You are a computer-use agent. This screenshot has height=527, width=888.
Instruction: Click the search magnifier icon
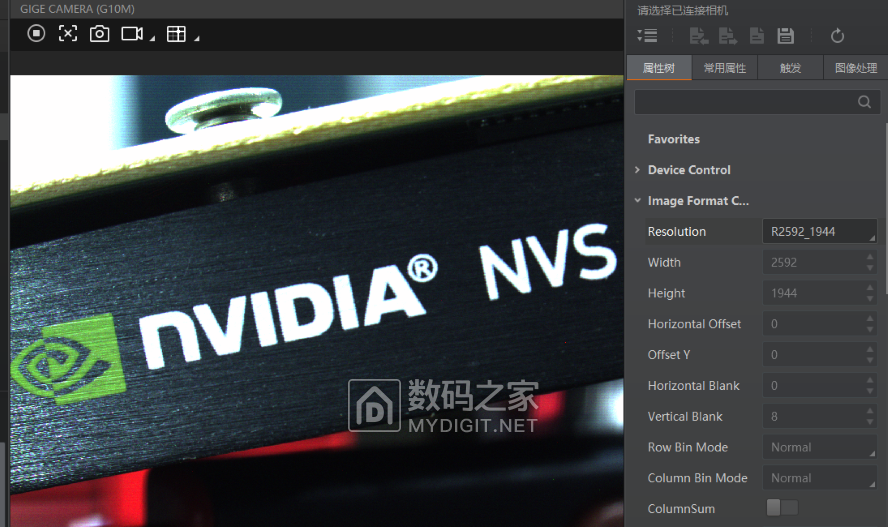click(x=864, y=102)
